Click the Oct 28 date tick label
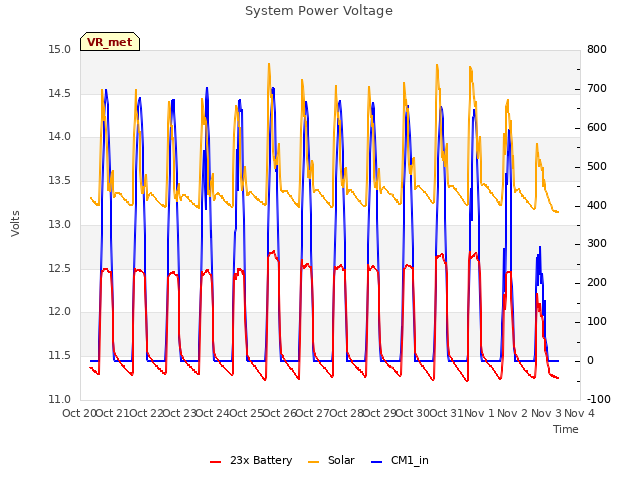This screenshot has width=640, height=480. click(x=347, y=413)
